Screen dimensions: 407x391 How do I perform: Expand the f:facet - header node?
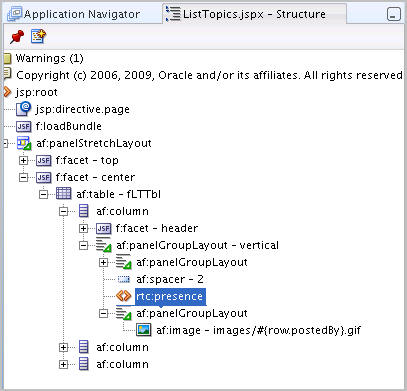coord(83,228)
